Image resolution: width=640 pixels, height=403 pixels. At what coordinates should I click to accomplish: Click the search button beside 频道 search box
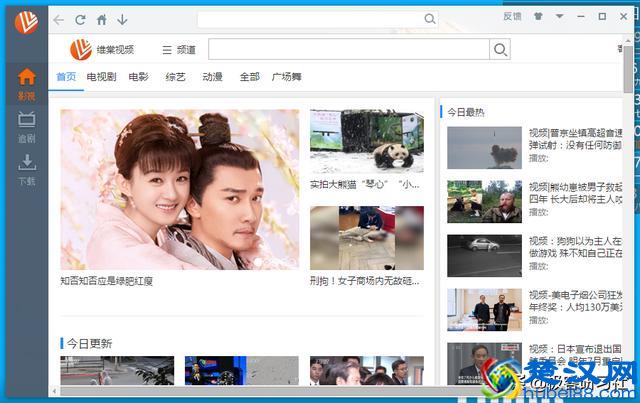(x=500, y=49)
